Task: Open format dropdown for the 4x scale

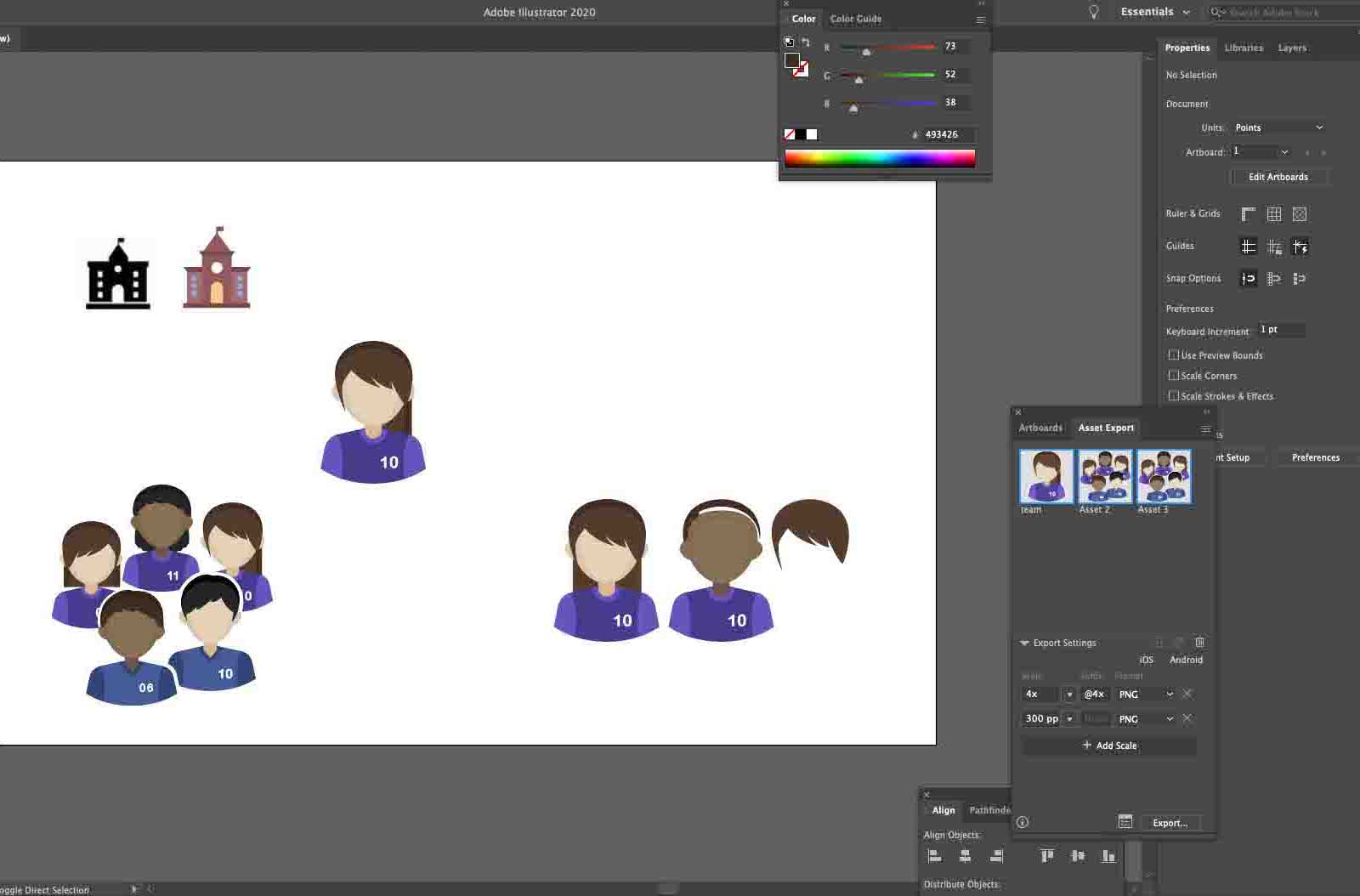Action: [x=1145, y=695]
